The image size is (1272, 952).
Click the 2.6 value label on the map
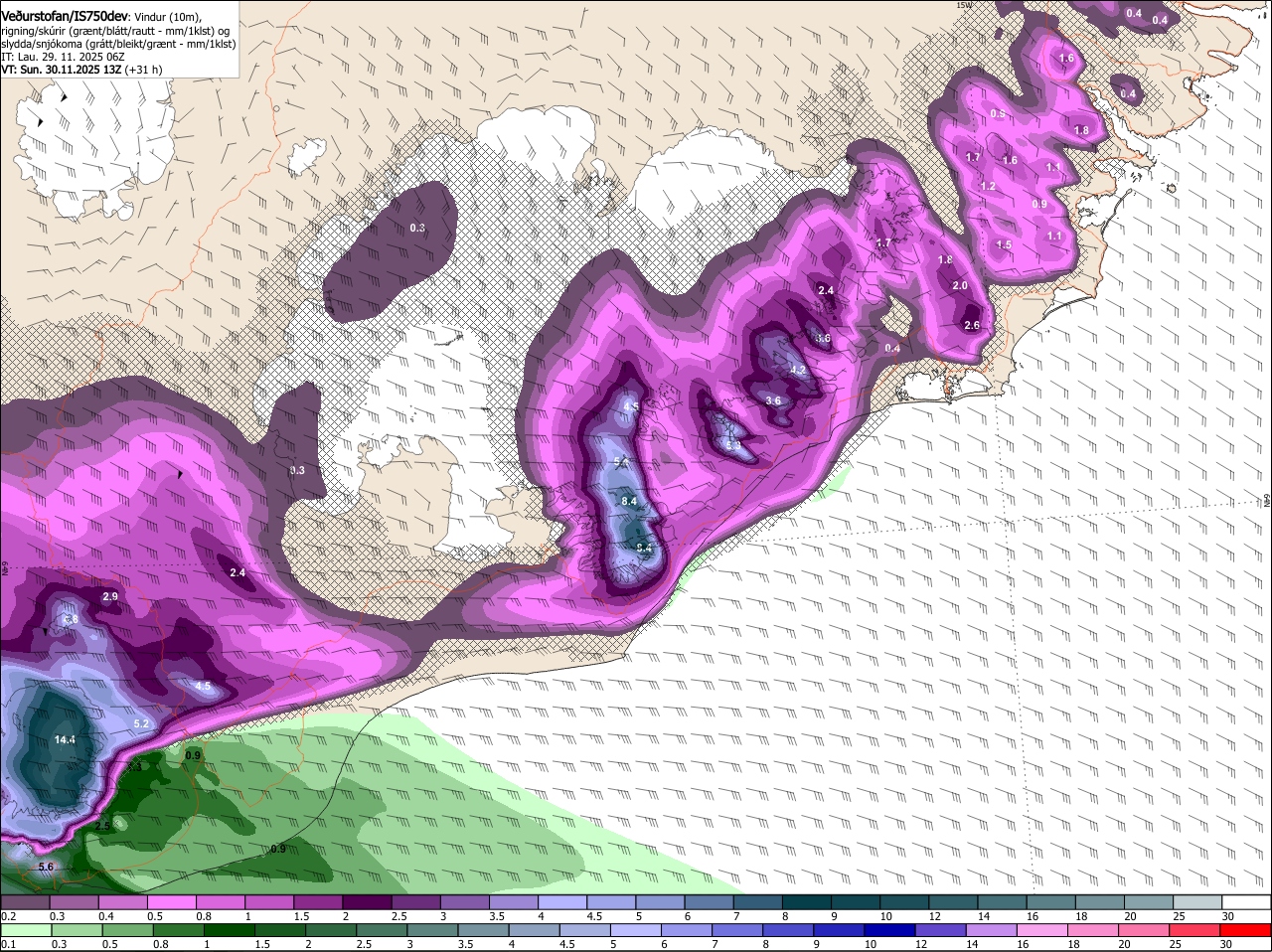(x=972, y=325)
